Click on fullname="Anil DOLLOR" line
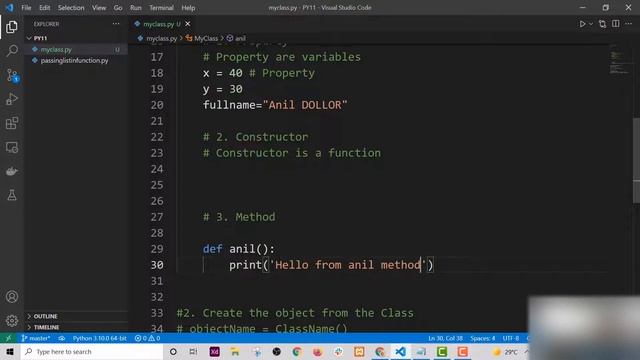Viewport: 640px width, 360px height. pos(275,105)
